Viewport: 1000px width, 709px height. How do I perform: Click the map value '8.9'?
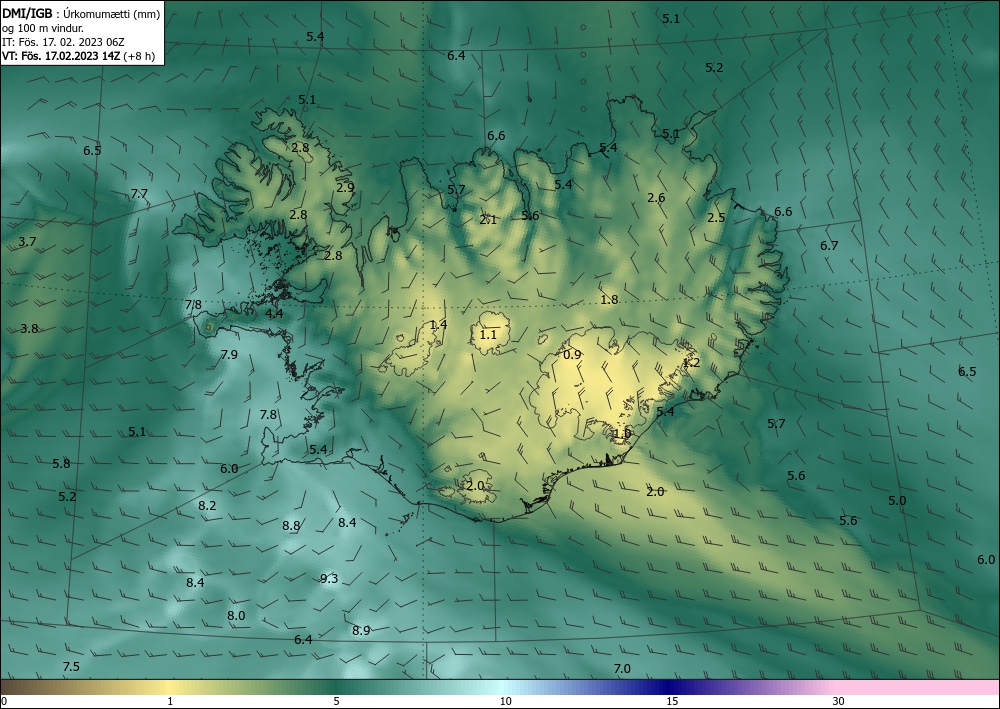[x=361, y=631]
